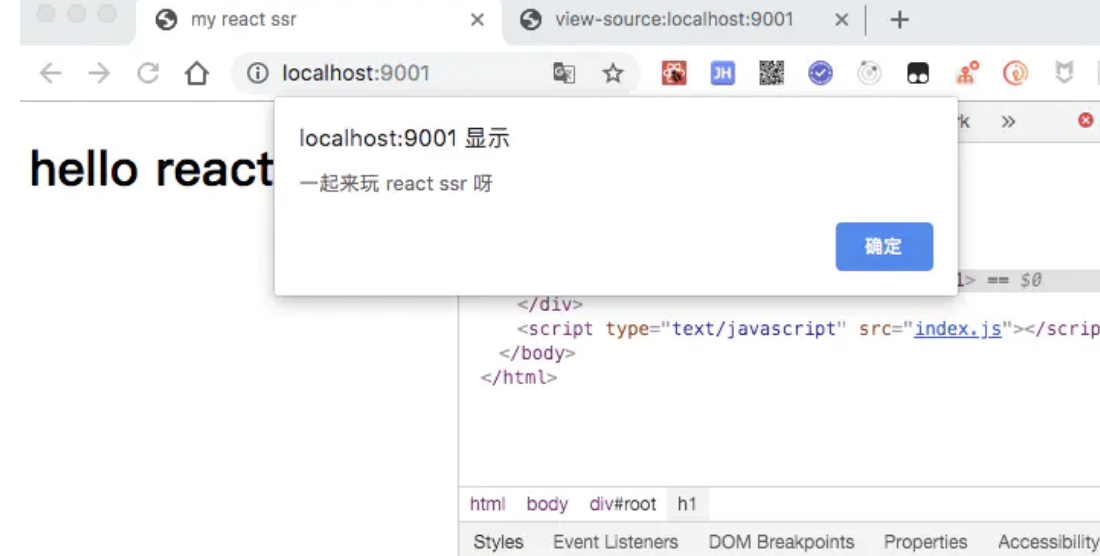Image resolution: width=1100 pixels, height=556 pixels.
Task: Confirm the alert with 确定 button
Action: [884, 247]
